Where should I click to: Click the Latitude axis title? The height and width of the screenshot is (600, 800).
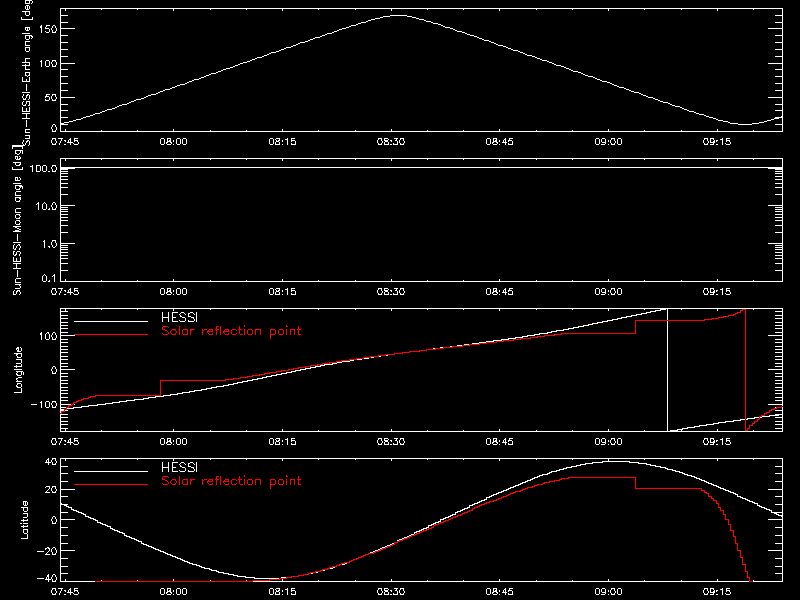tap(24, 520)
